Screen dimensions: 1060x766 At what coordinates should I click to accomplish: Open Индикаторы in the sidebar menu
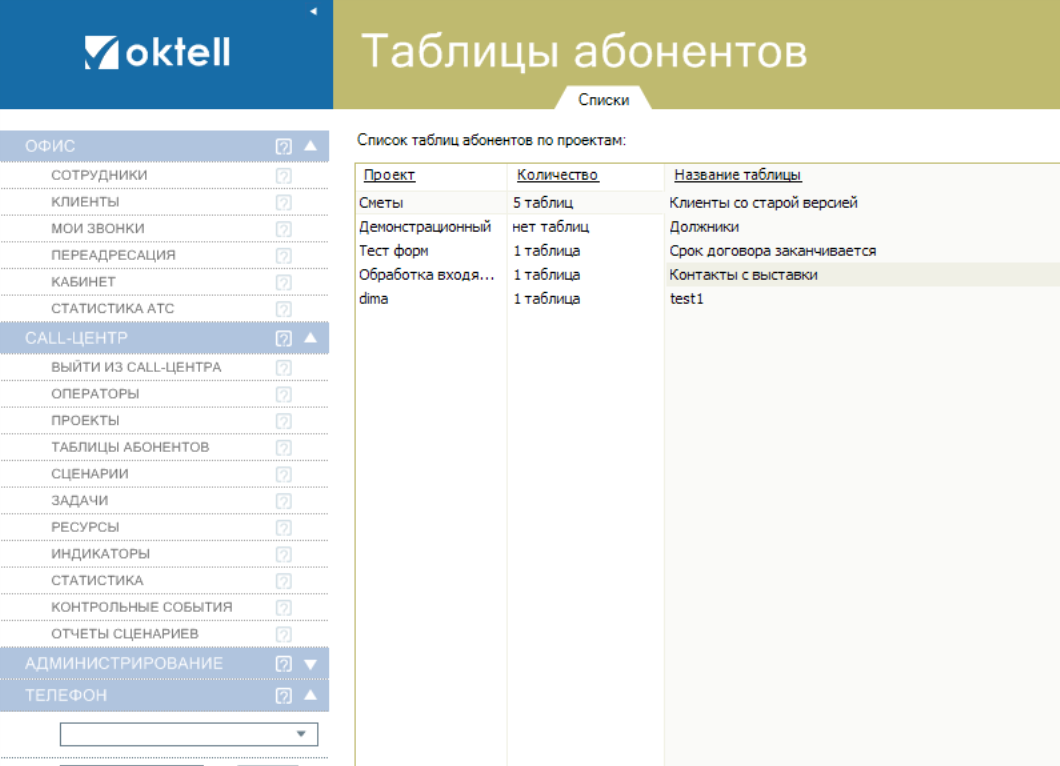tap(100, 554)
